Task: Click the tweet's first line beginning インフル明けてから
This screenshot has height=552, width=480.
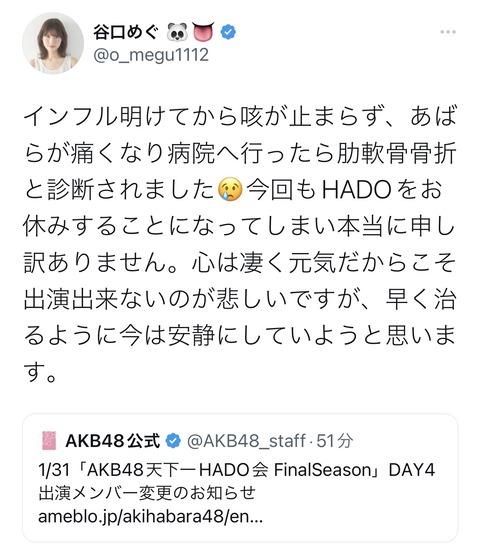Action: pos(240,116)
